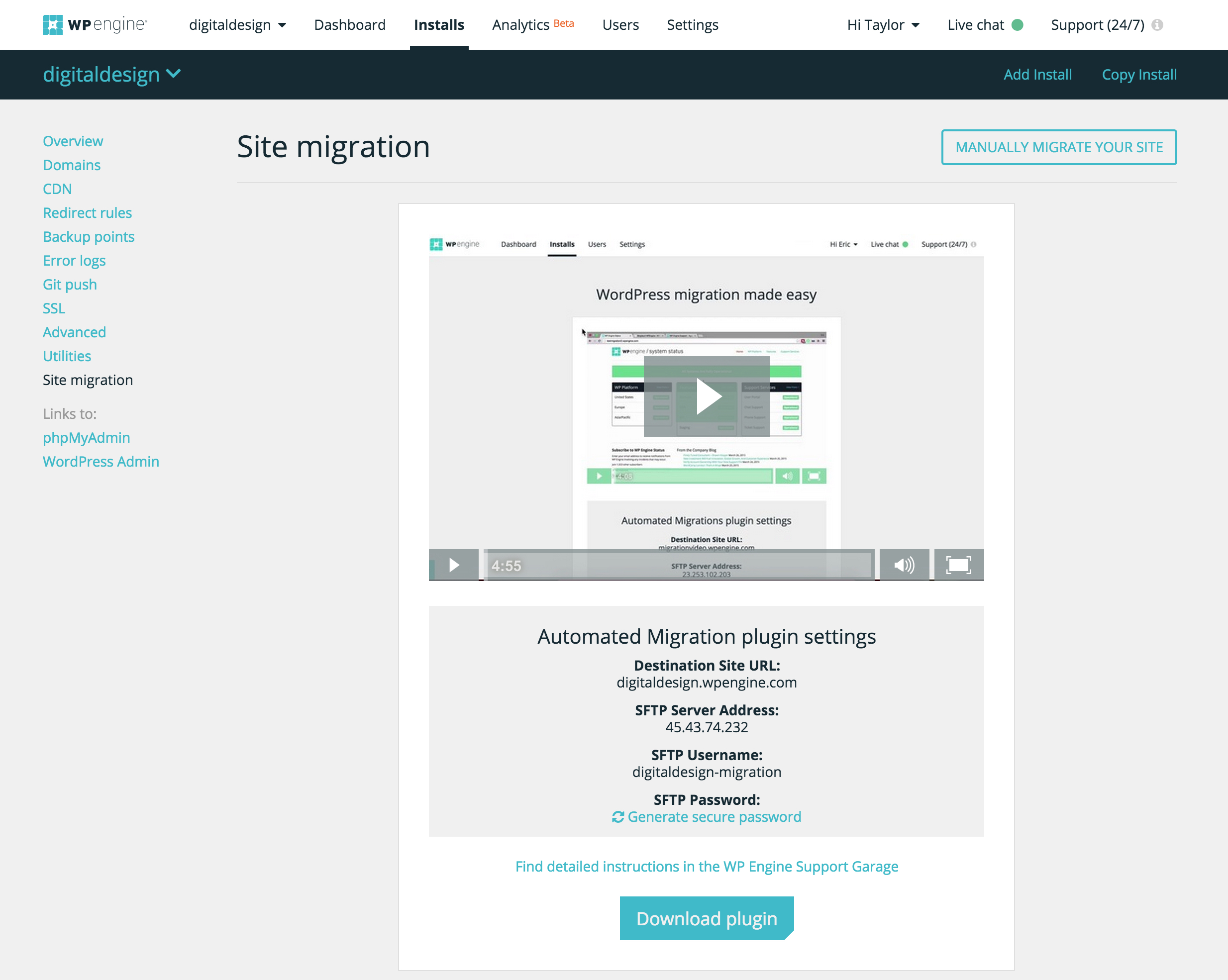Screen dimensions: 1228x980
Task: Click Manually Migrate Your Site button
Action: [x=1059, y=147]
